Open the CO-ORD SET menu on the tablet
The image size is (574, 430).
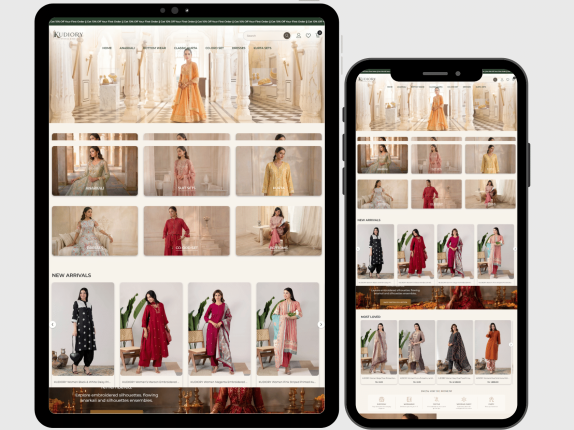point(214,48)
